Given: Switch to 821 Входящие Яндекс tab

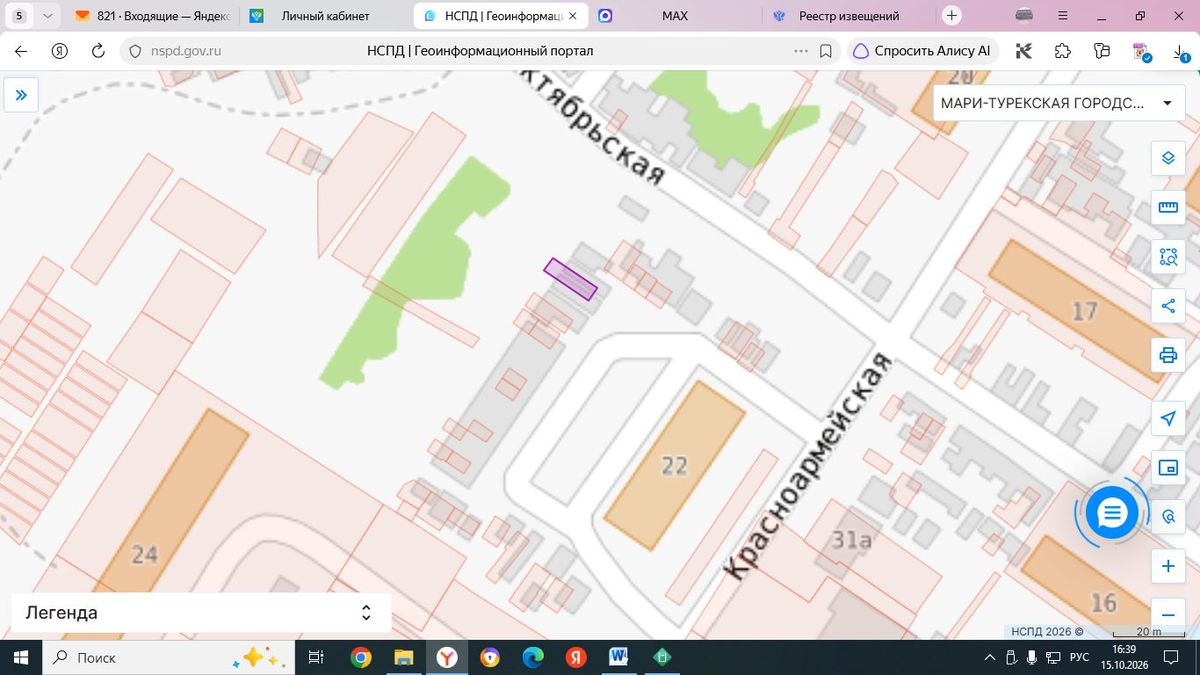Looking at the screenshot, I should pos(153,16).
